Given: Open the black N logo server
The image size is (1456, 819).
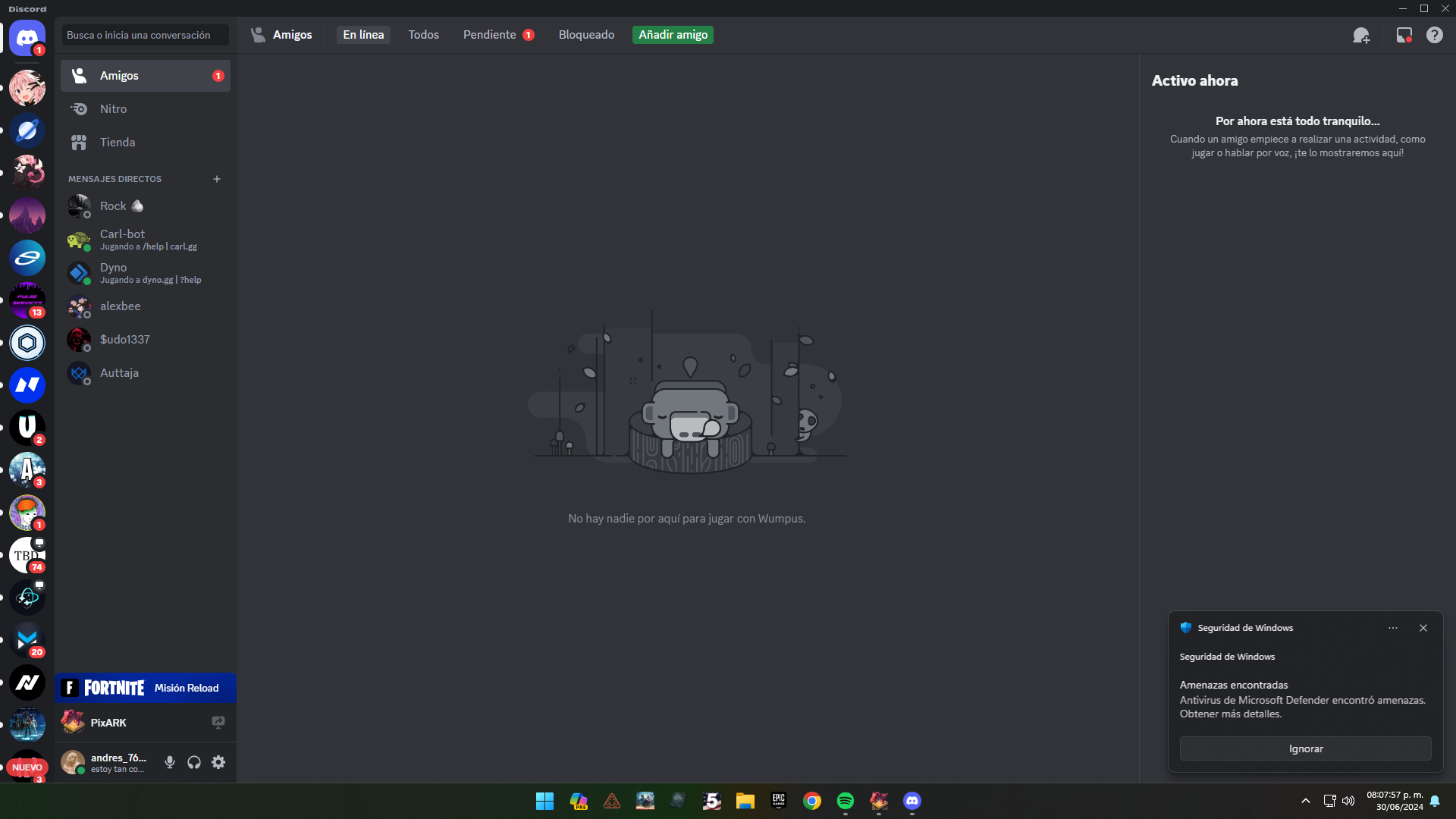Looking at the screenshot, I should click(x=27, y=682).
